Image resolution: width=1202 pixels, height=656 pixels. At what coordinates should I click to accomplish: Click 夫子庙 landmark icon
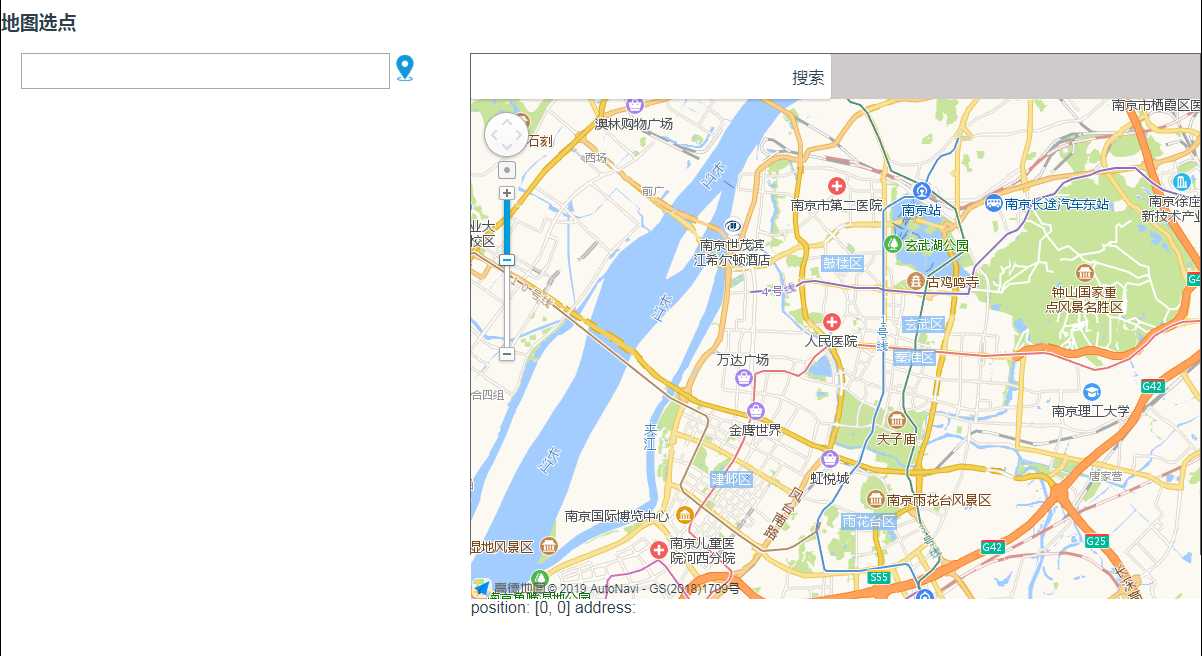896,420
